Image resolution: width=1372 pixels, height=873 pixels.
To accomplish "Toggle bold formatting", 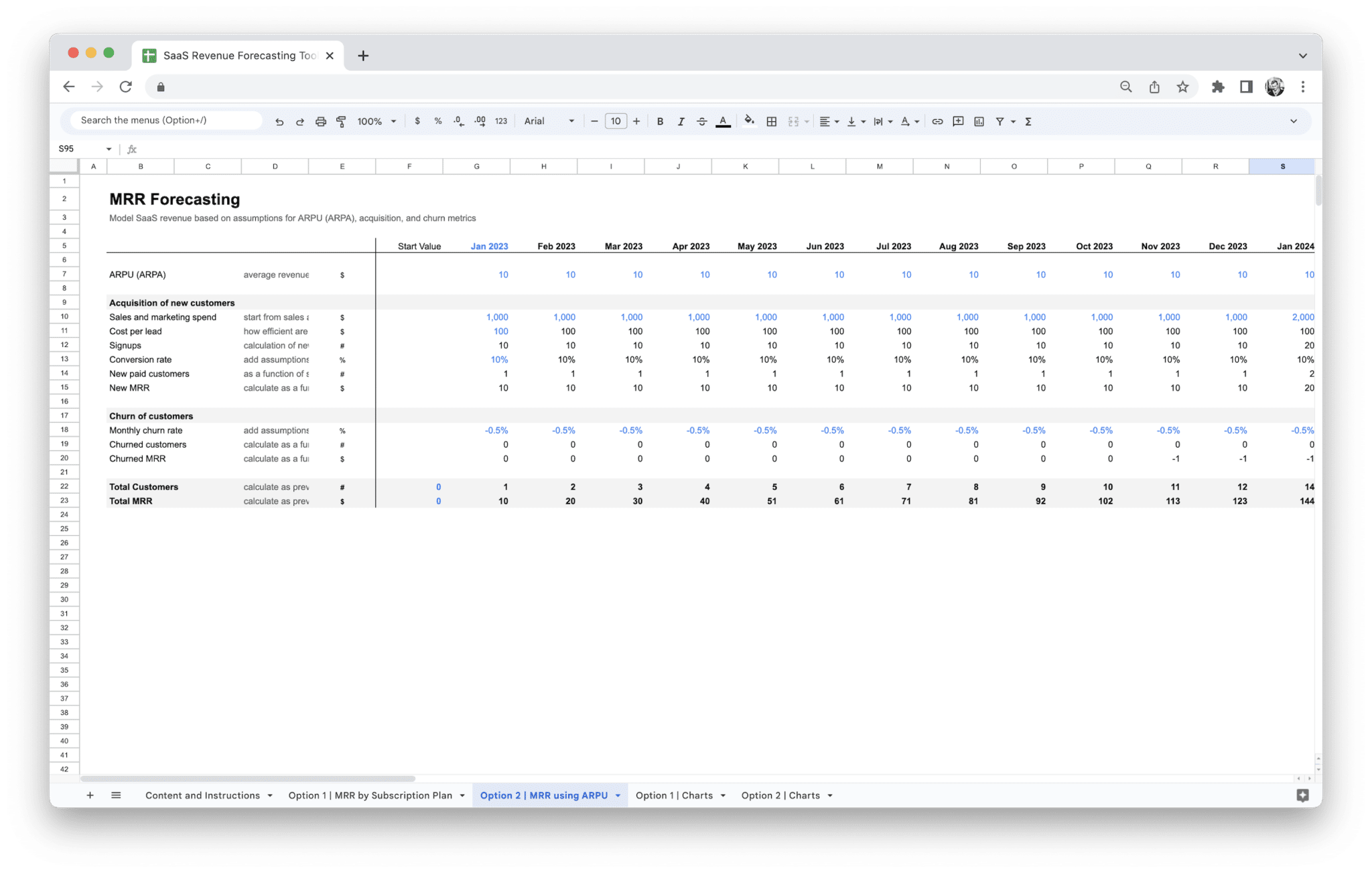I will coord(660,121).
